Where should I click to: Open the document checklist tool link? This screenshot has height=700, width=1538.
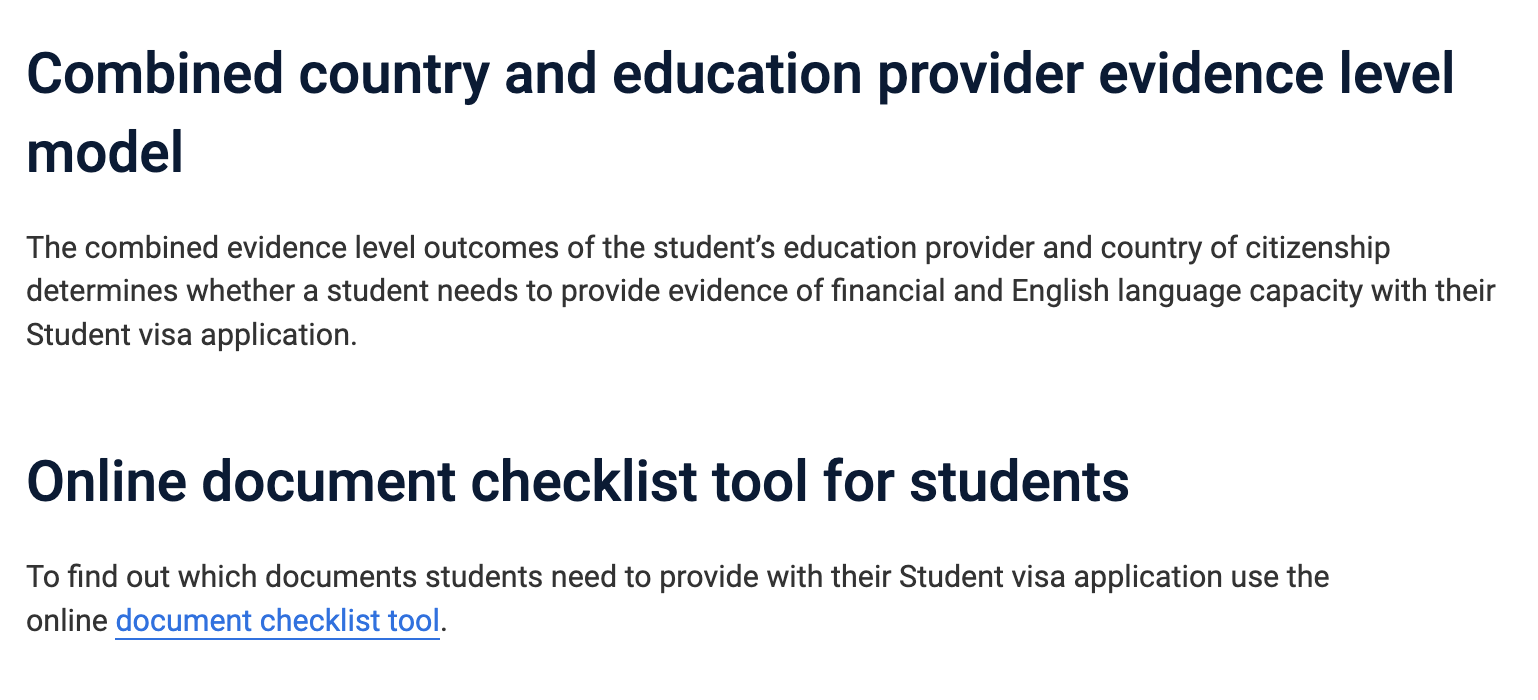pyautogui.click(x=277, y=621)
